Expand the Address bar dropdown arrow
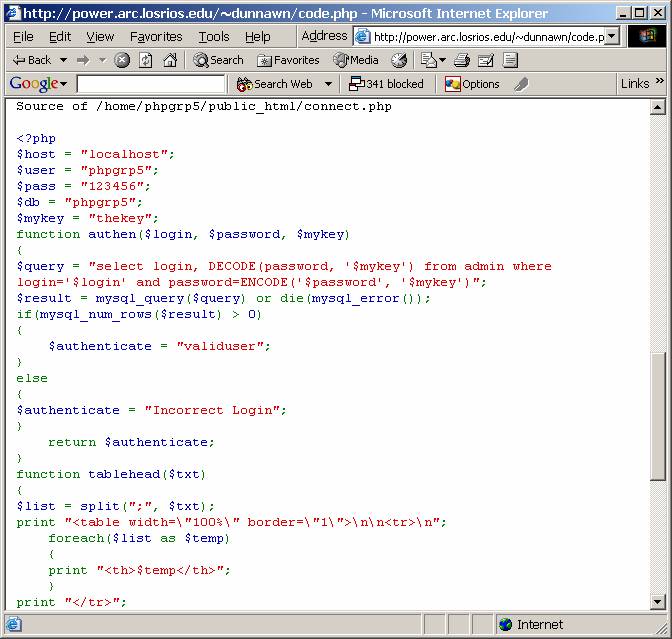This screenshot has width=672, height=639. point(612,36)
